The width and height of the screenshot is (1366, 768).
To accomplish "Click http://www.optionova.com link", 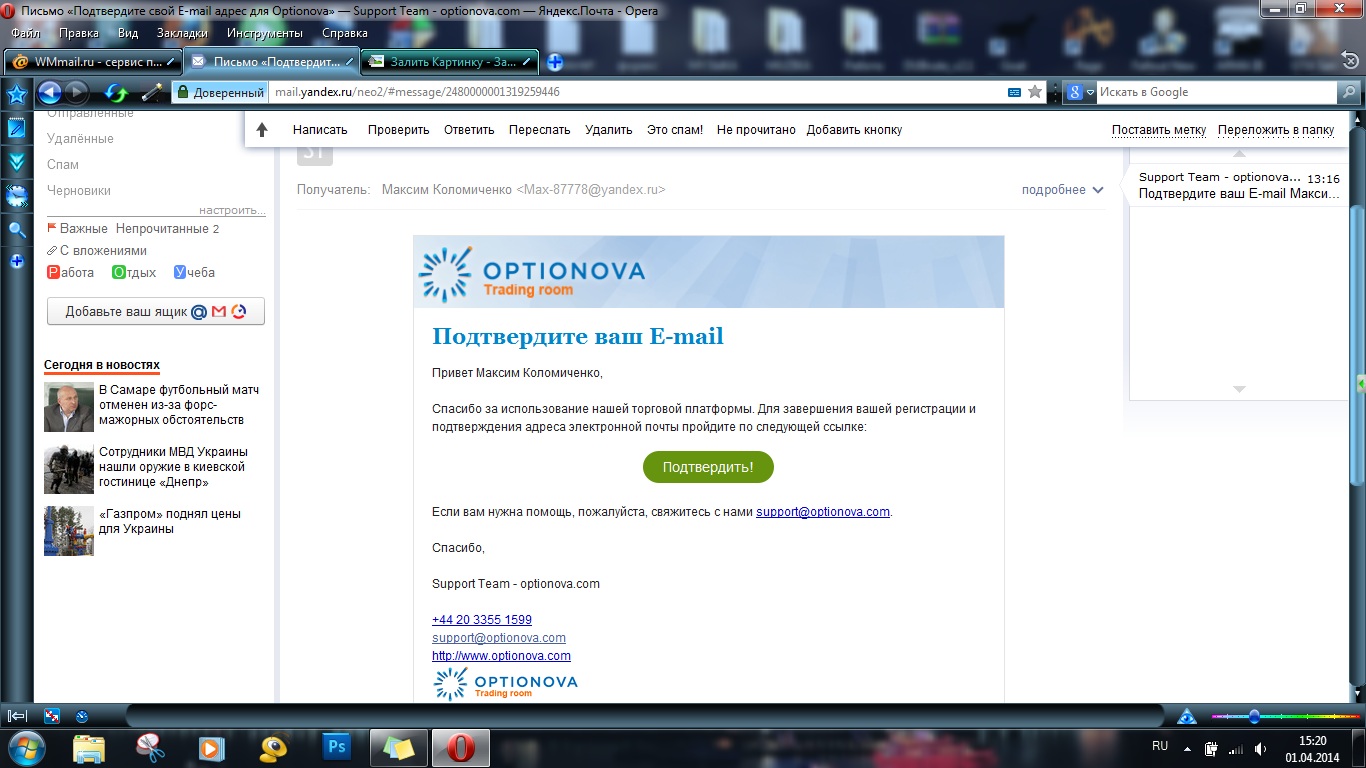I will (x=501, y=656).
